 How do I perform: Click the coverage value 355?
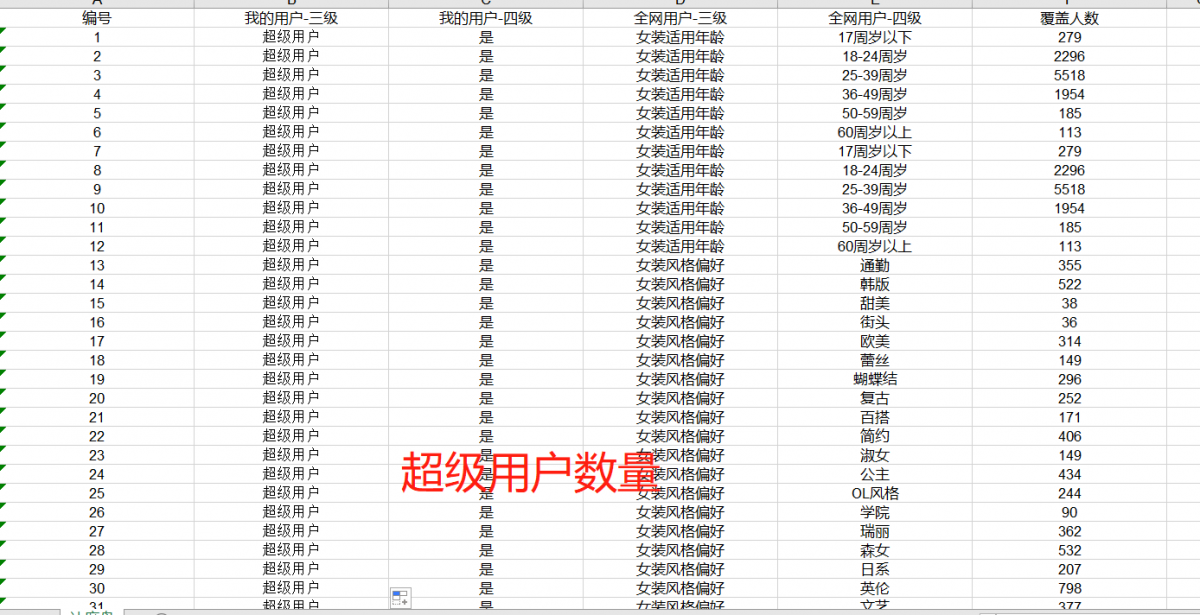tap(1069, 265)
